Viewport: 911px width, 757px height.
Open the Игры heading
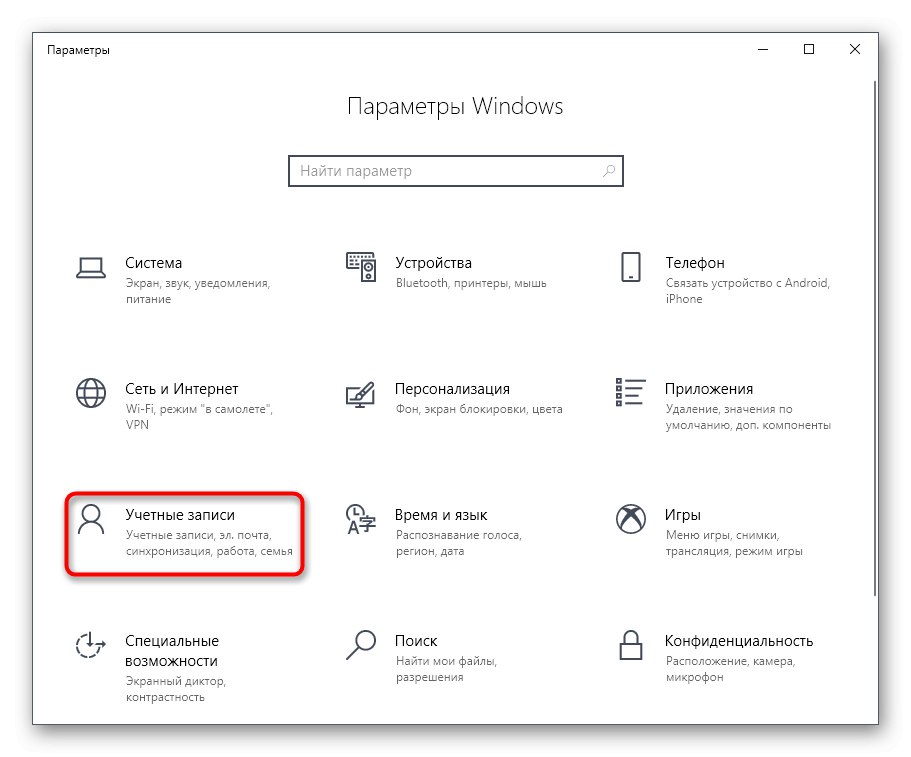pos(683,515)
